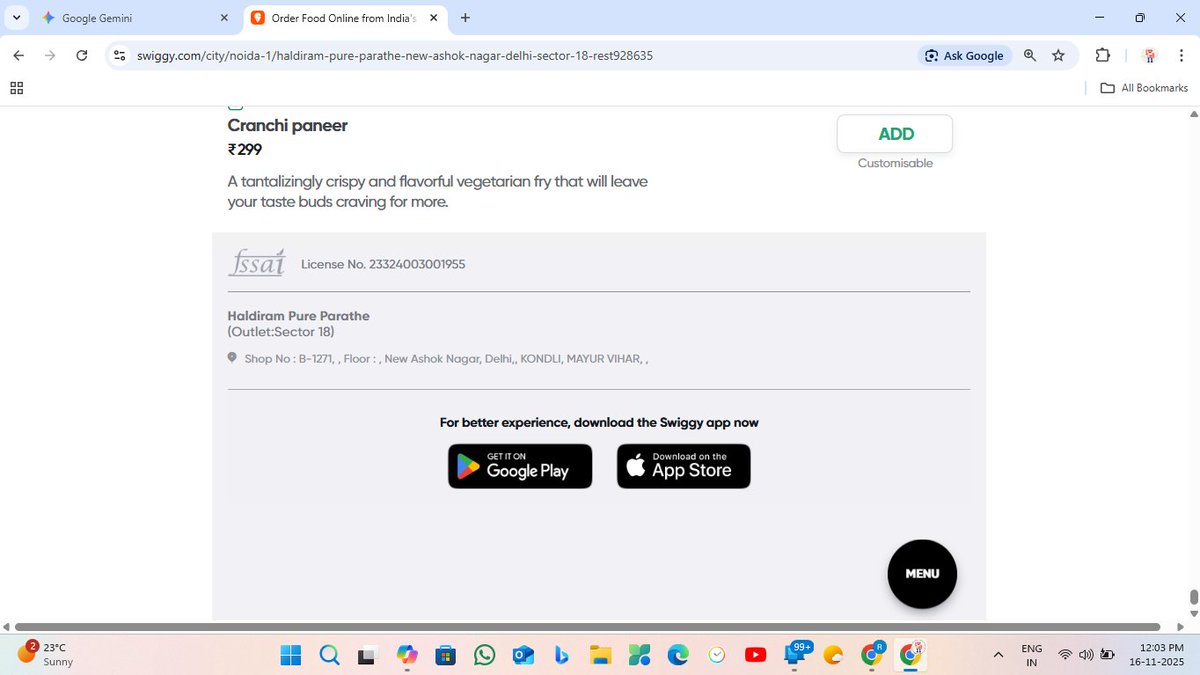Click the swiggy.com address bar URL
The image size is (1200, 675).
click(x=395, y=56)
